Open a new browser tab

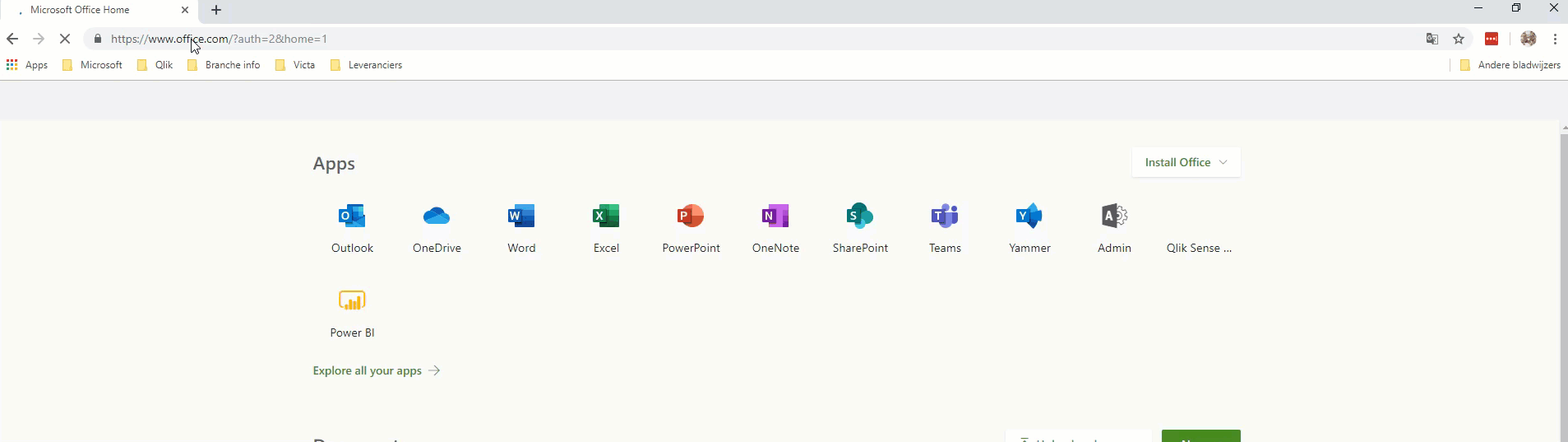(x=216, y=10)
